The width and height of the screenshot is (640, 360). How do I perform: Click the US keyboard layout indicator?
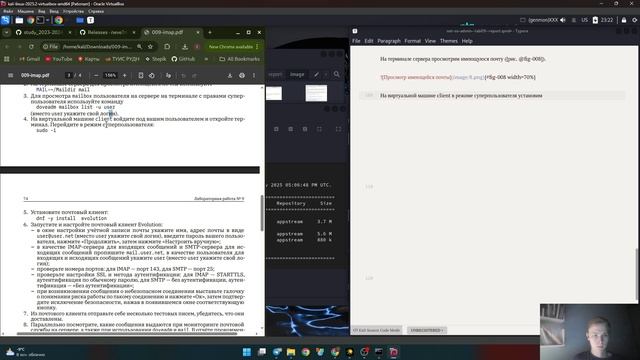(584, 20)
